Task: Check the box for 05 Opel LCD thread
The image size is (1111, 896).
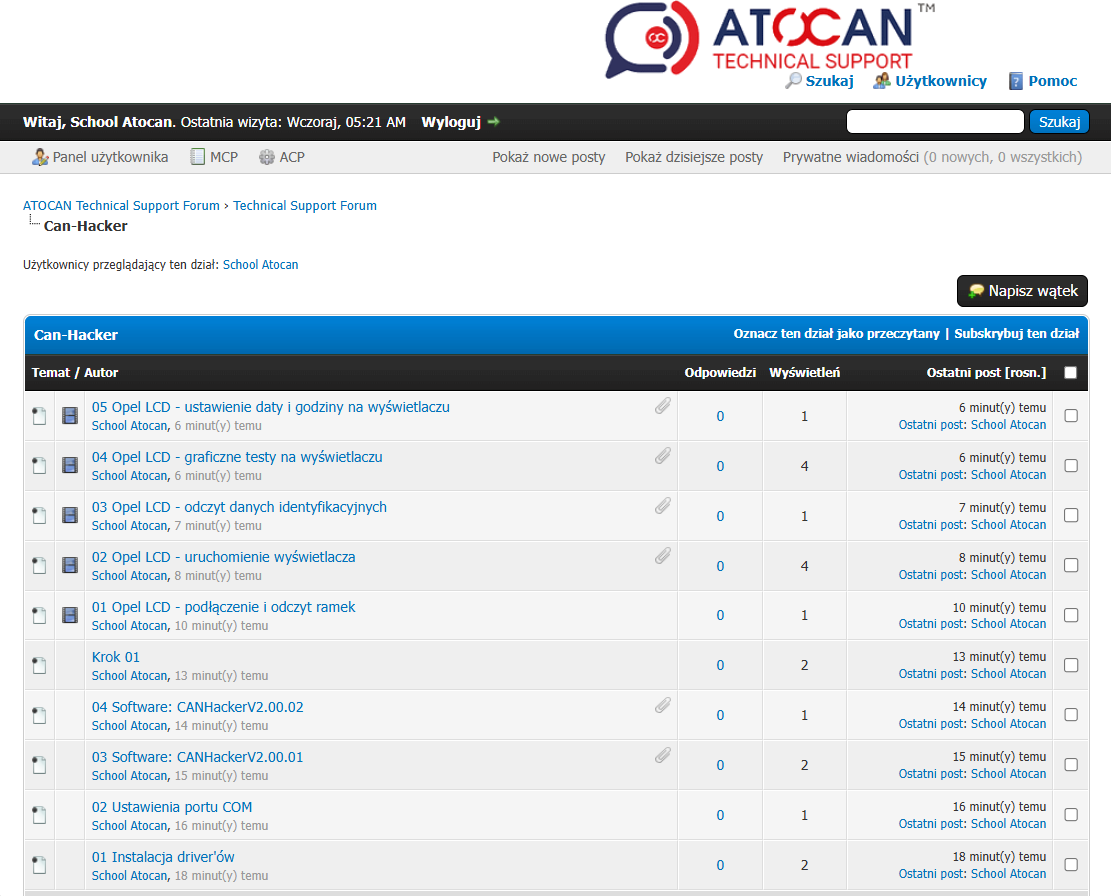Action: tap(1071, 415)
